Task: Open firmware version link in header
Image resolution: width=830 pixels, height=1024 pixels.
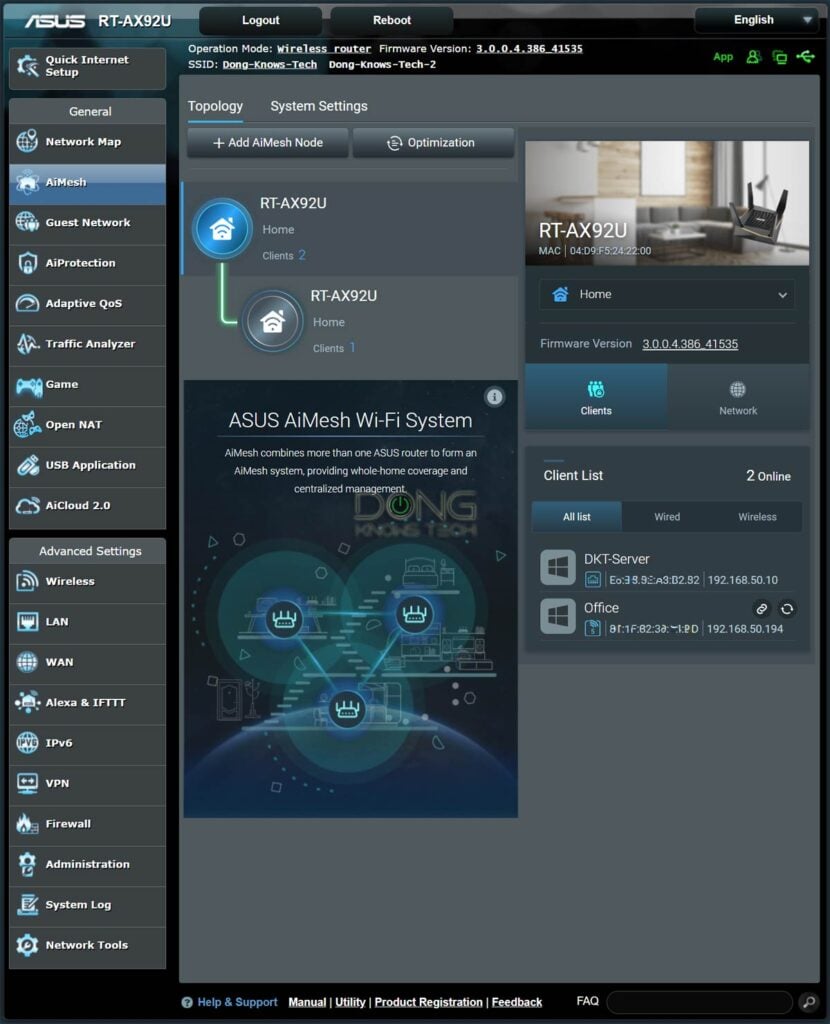Action: (x=529, y=48)
